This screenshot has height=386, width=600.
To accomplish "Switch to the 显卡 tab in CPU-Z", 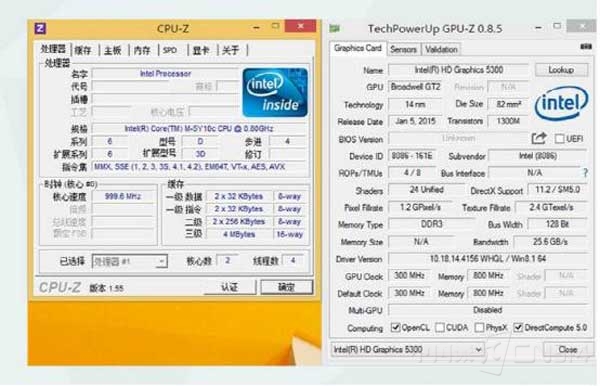I will coord(201,50).
